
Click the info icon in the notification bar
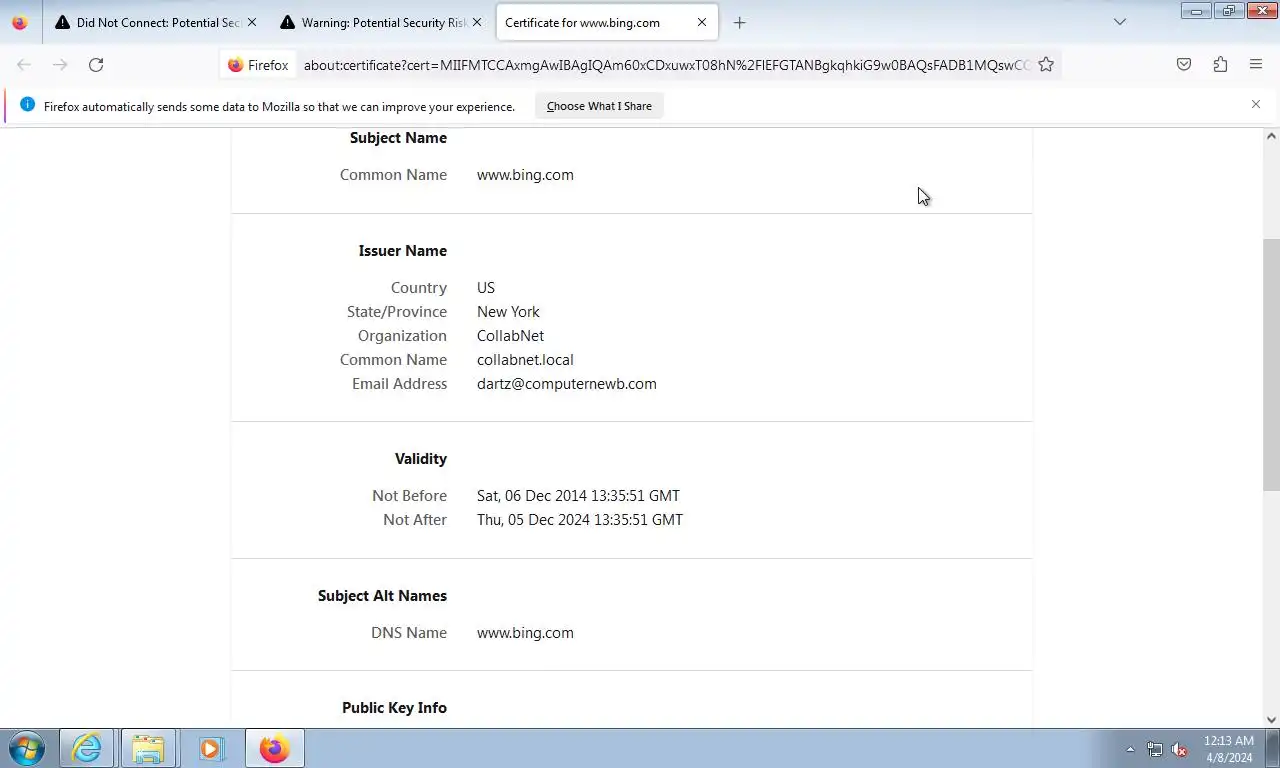click(x=27, y=105)
